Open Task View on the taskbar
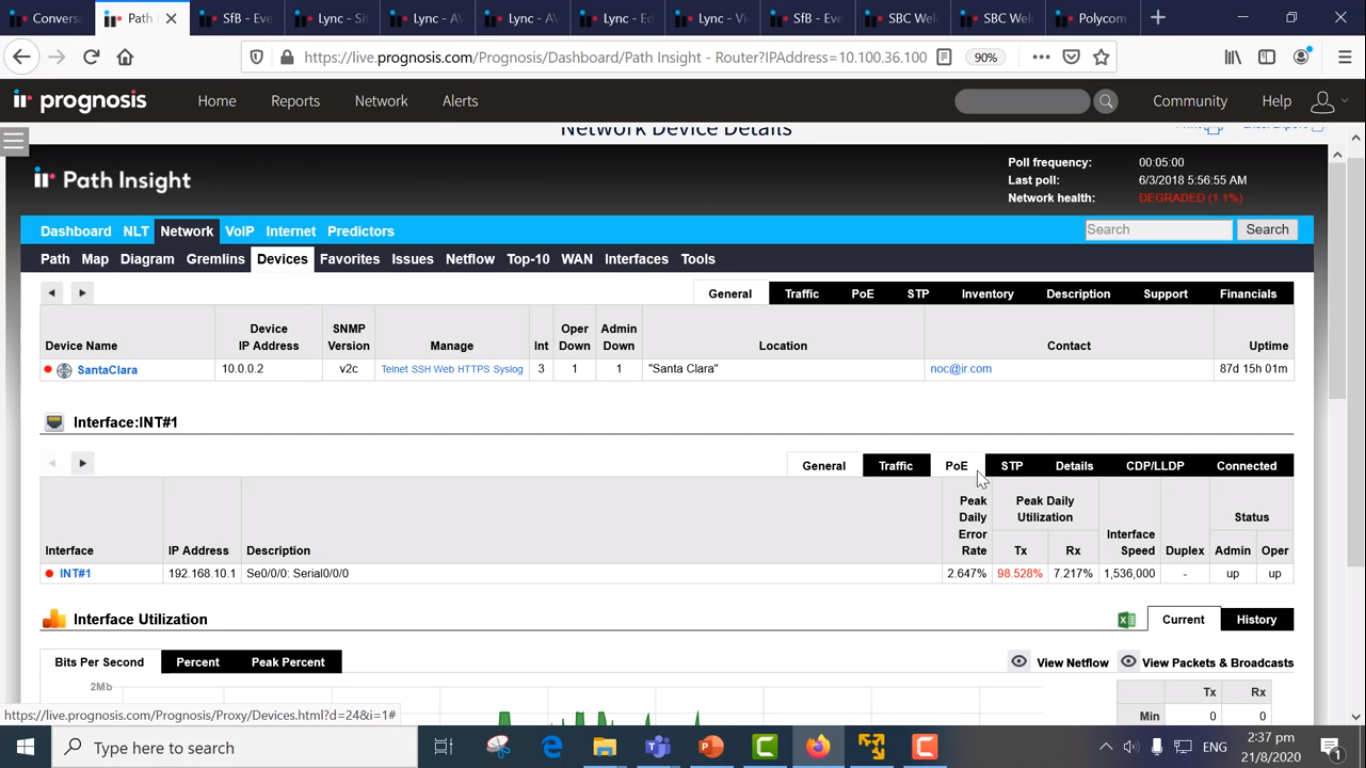The image size is (1366, 768). pos(443,747)
